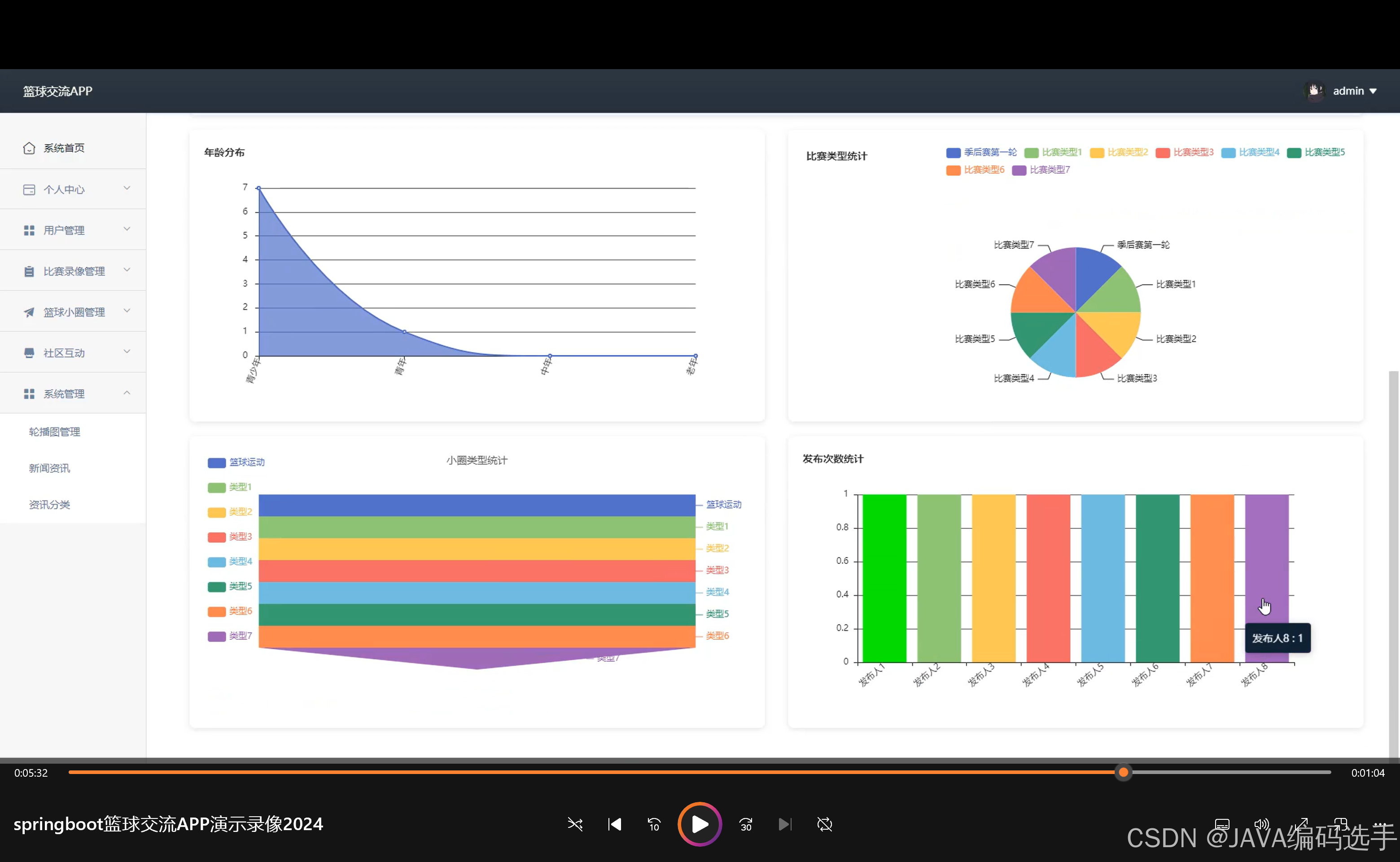The image size is (1400, 862).
Task: Click the video progress slider knob
Action: [1123, 773]
